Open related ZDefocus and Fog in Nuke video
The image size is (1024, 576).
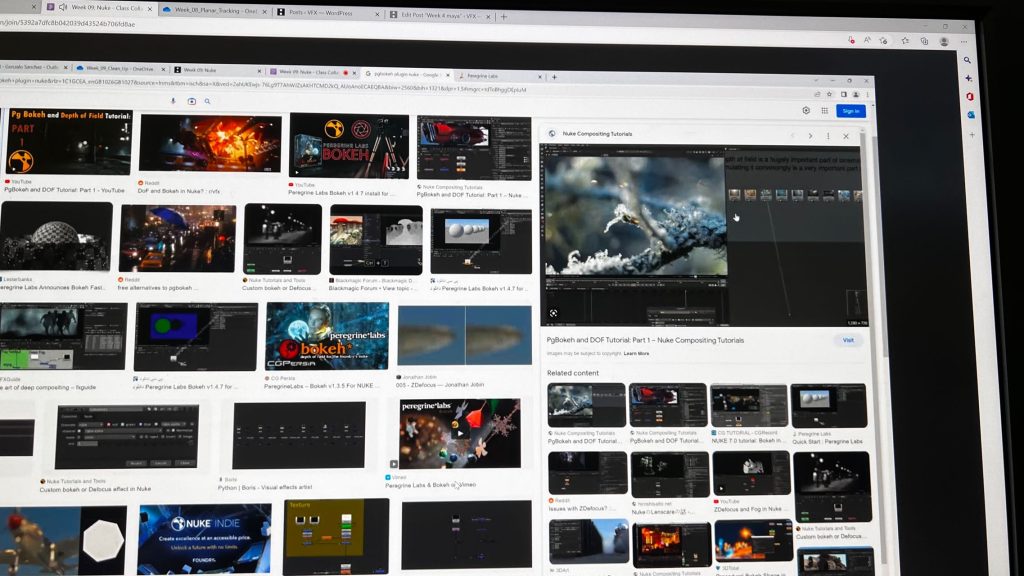(751, 473)
